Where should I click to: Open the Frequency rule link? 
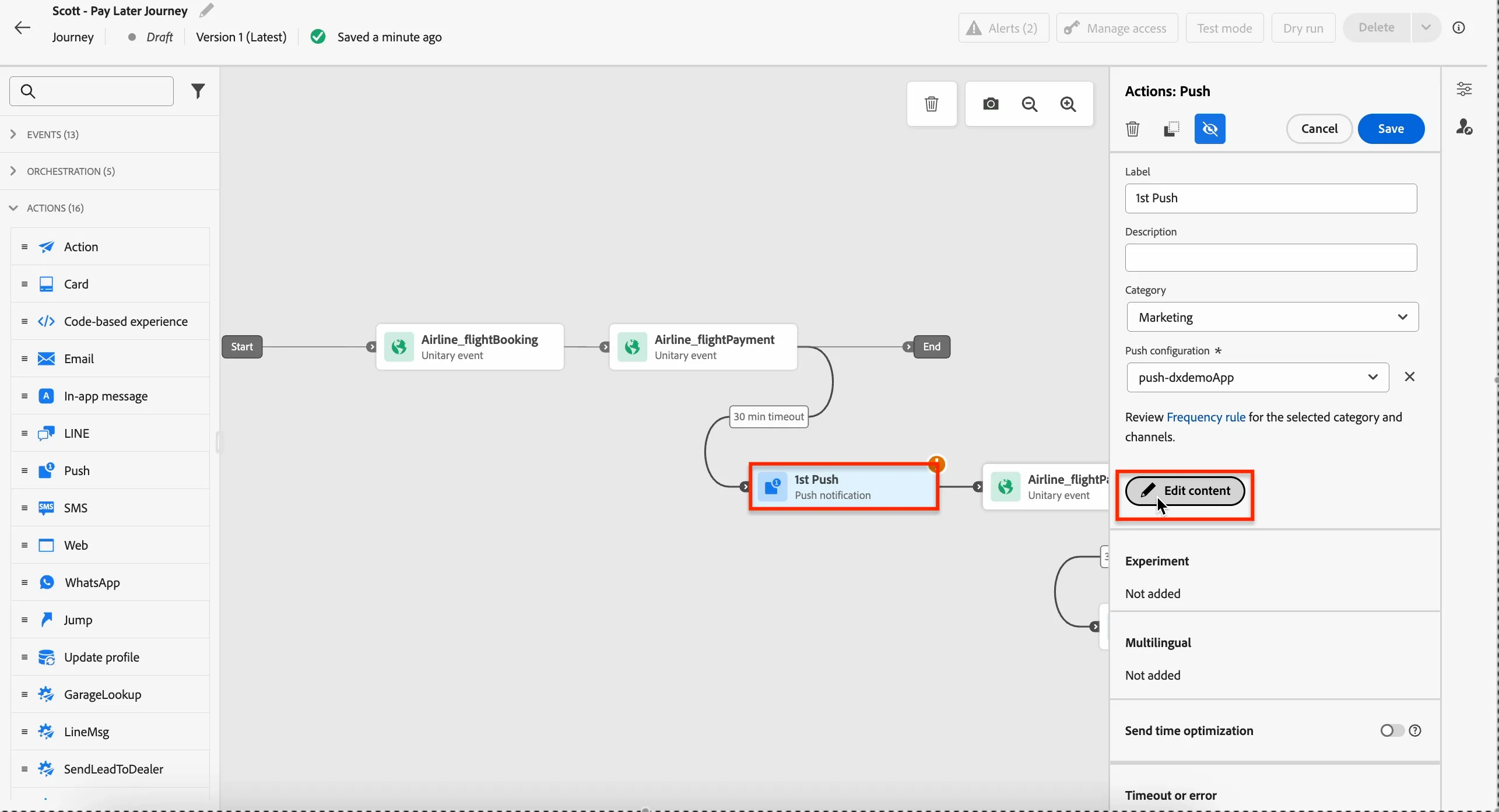(1206, 417)
